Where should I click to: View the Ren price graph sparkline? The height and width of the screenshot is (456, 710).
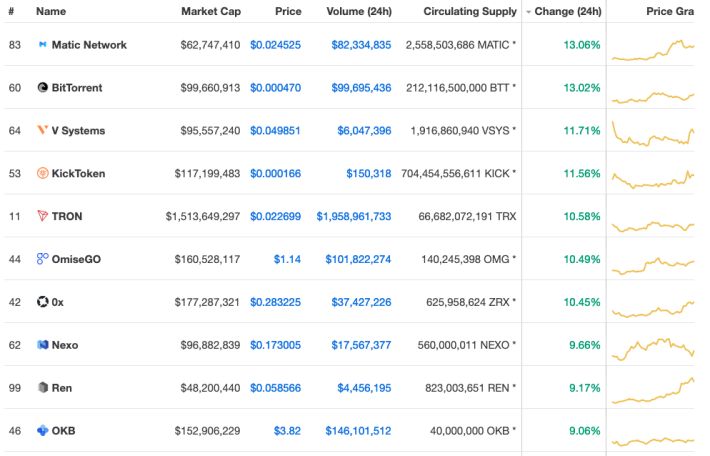[x=653, y=390]
